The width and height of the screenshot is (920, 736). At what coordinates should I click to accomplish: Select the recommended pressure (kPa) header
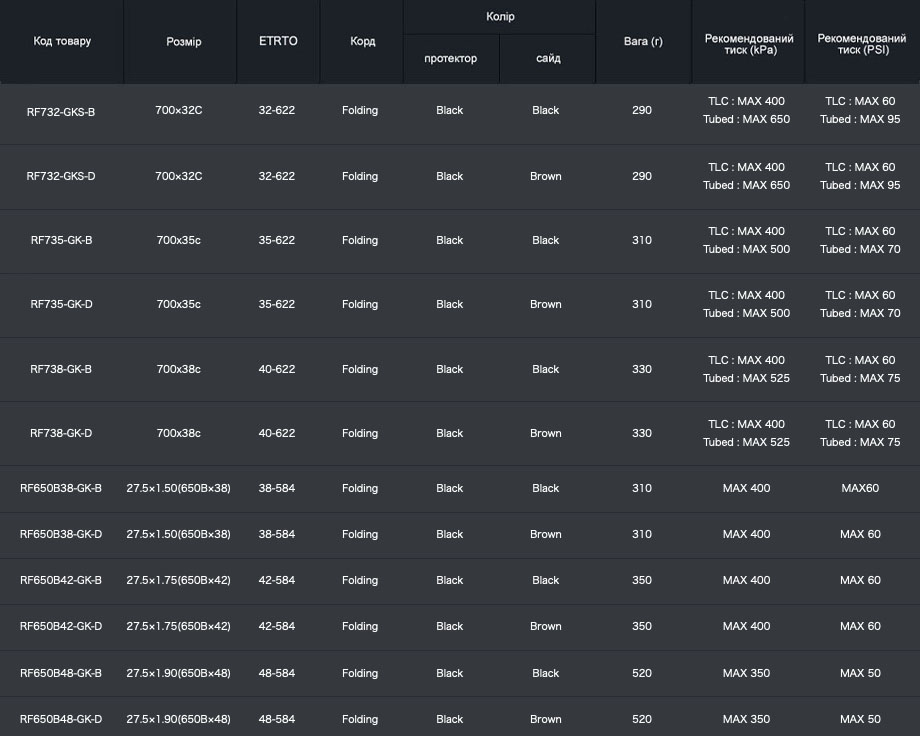(x=748, y=43)
